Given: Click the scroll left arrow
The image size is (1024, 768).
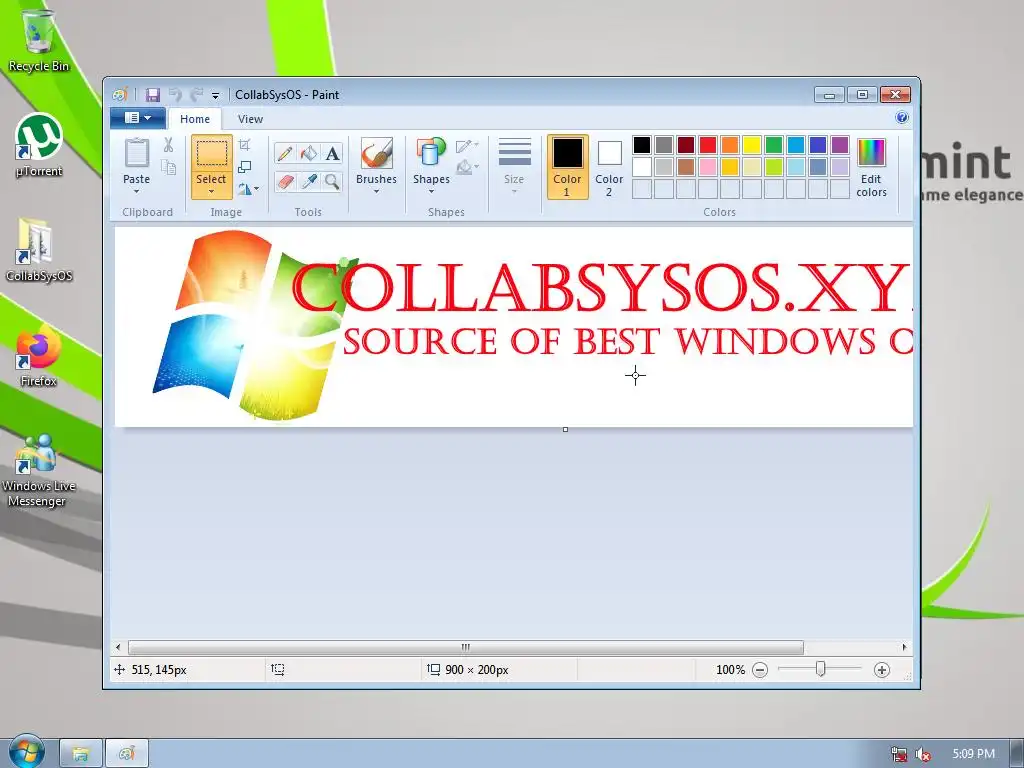Looking at the screenshot, I should coord(118,647).
